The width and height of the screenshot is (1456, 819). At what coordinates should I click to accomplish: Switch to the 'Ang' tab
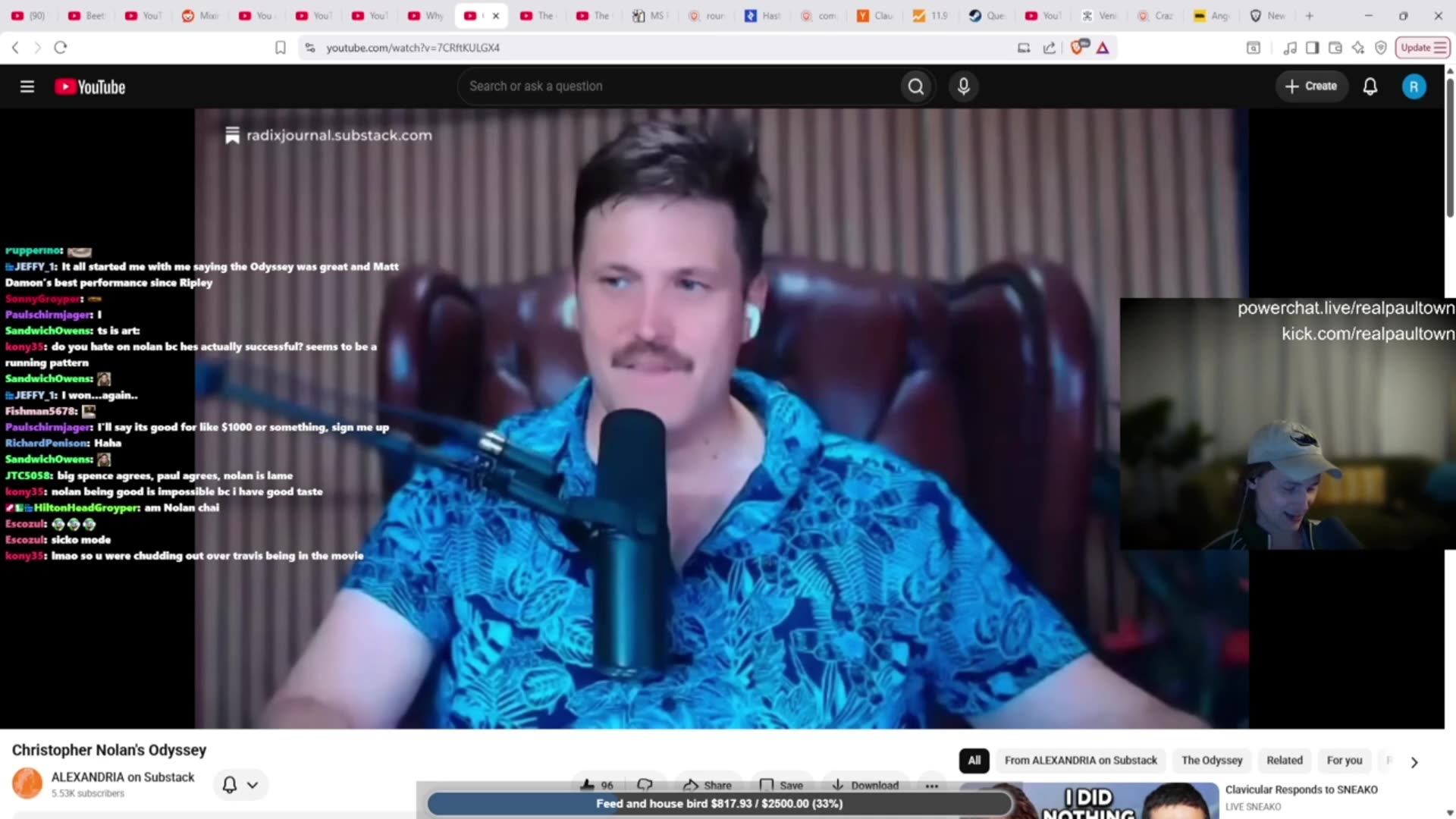[1213, 15]
